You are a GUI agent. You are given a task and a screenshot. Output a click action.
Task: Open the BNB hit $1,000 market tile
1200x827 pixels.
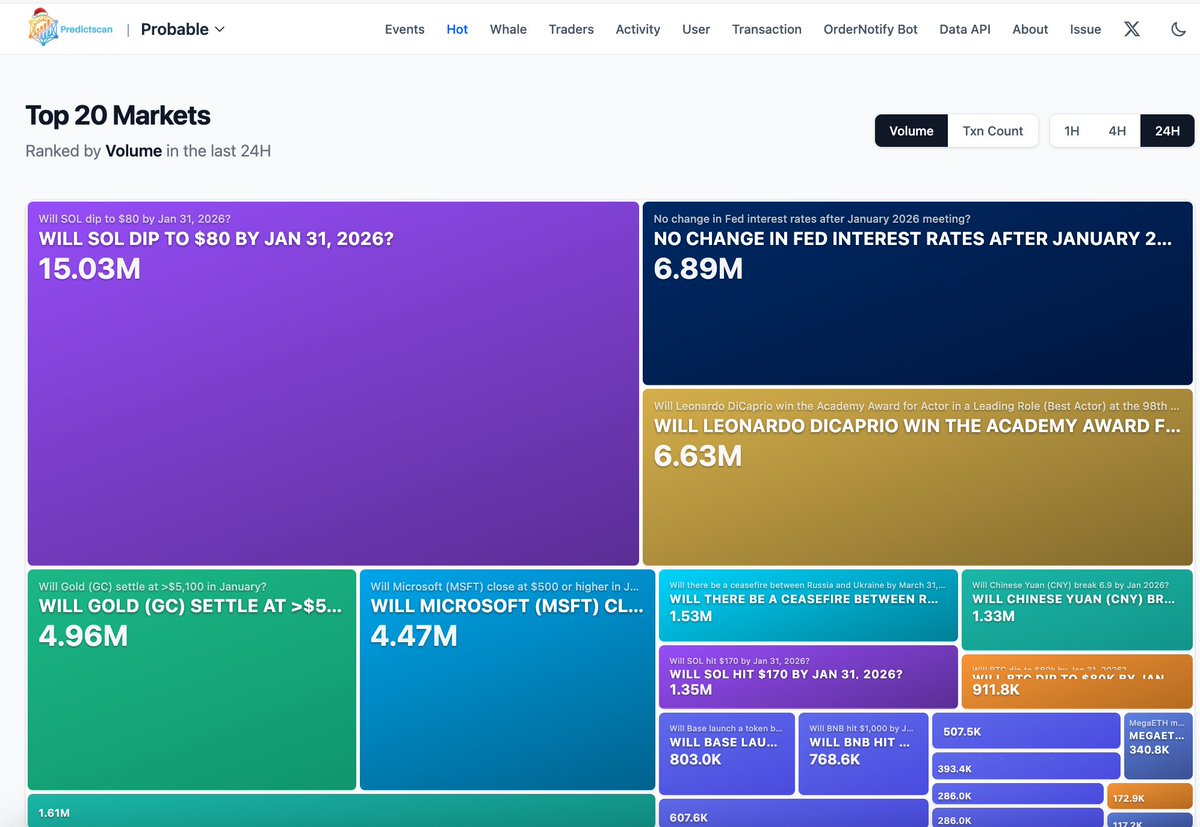(x=863, y=754)
